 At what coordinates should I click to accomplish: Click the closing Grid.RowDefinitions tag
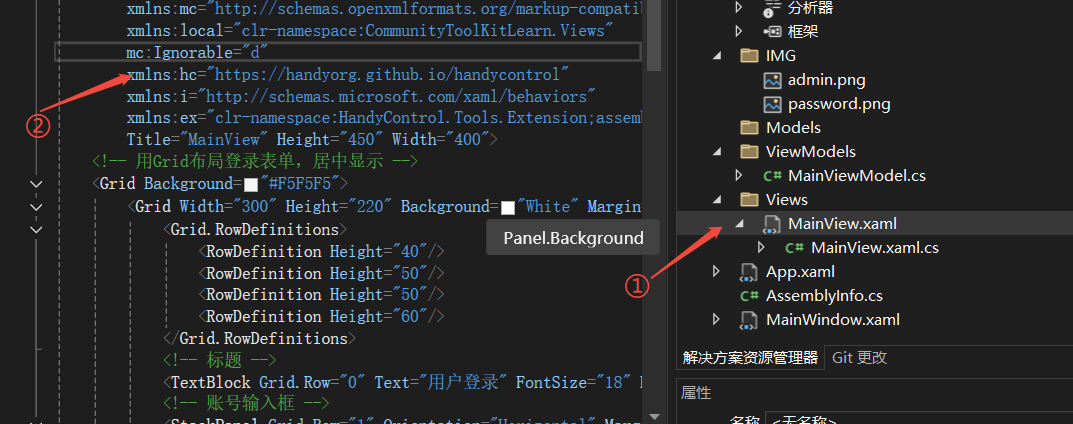(x=259, y=339)
